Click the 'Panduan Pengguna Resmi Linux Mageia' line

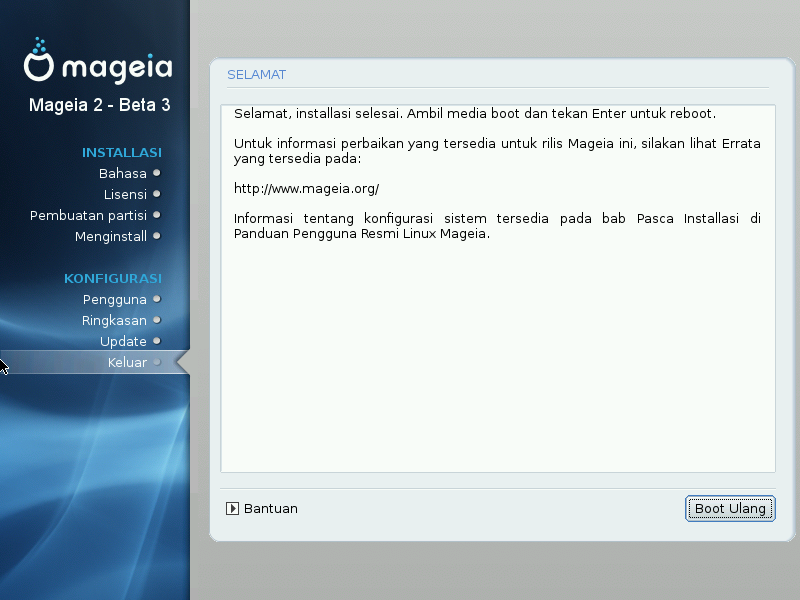click(x=362, y=234)
